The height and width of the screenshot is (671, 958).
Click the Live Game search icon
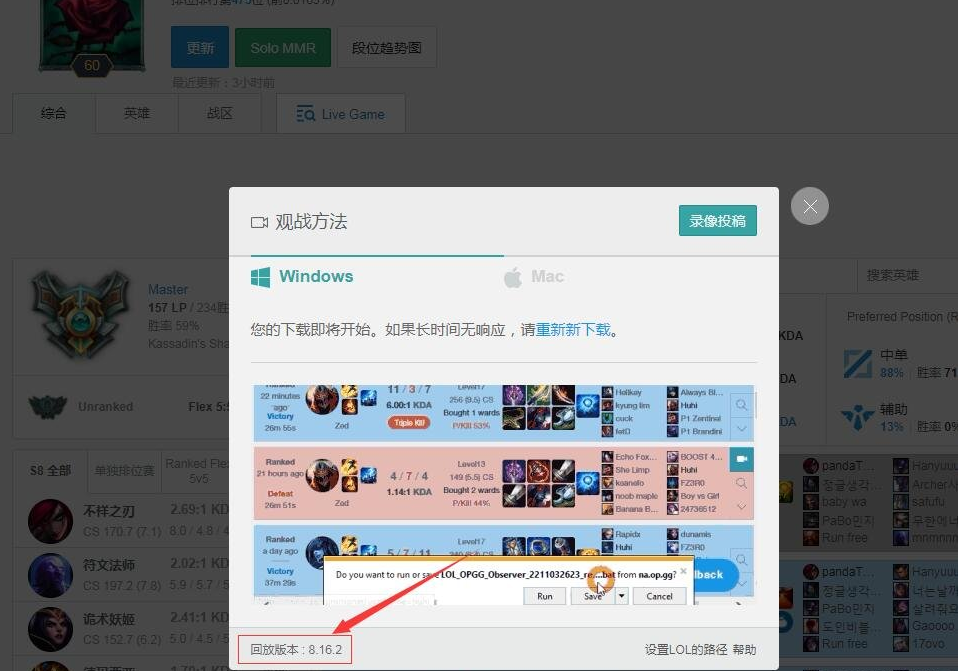tap(305, 114)
